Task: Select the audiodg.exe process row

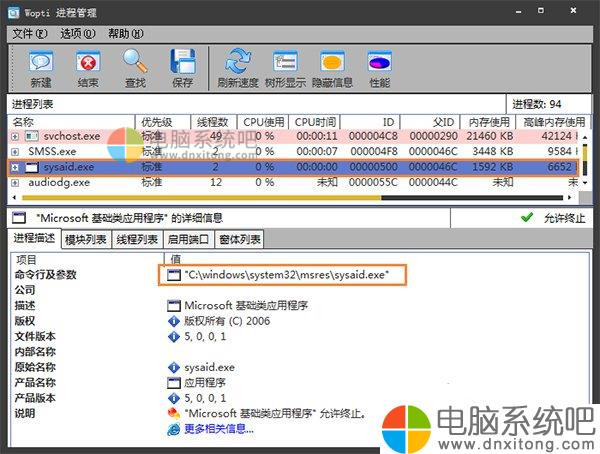Action: [293, 183]
